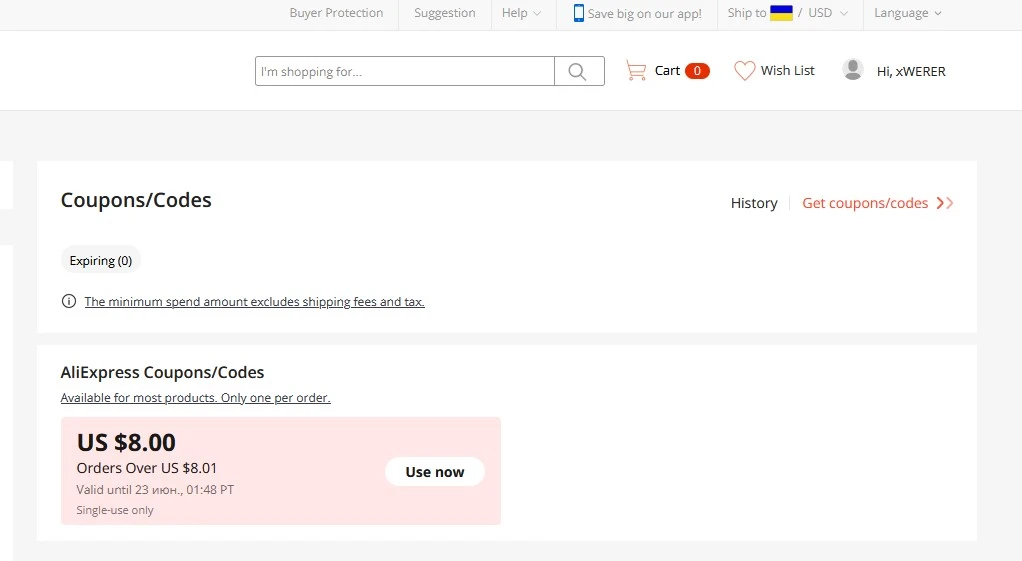
Task: Click the Ship to country flag
Action: click(781, 13)
